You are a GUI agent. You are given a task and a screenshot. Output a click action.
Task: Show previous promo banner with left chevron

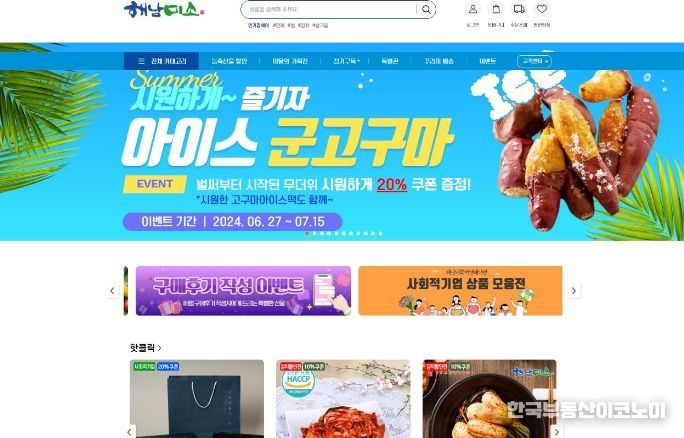tap(113, 291)
